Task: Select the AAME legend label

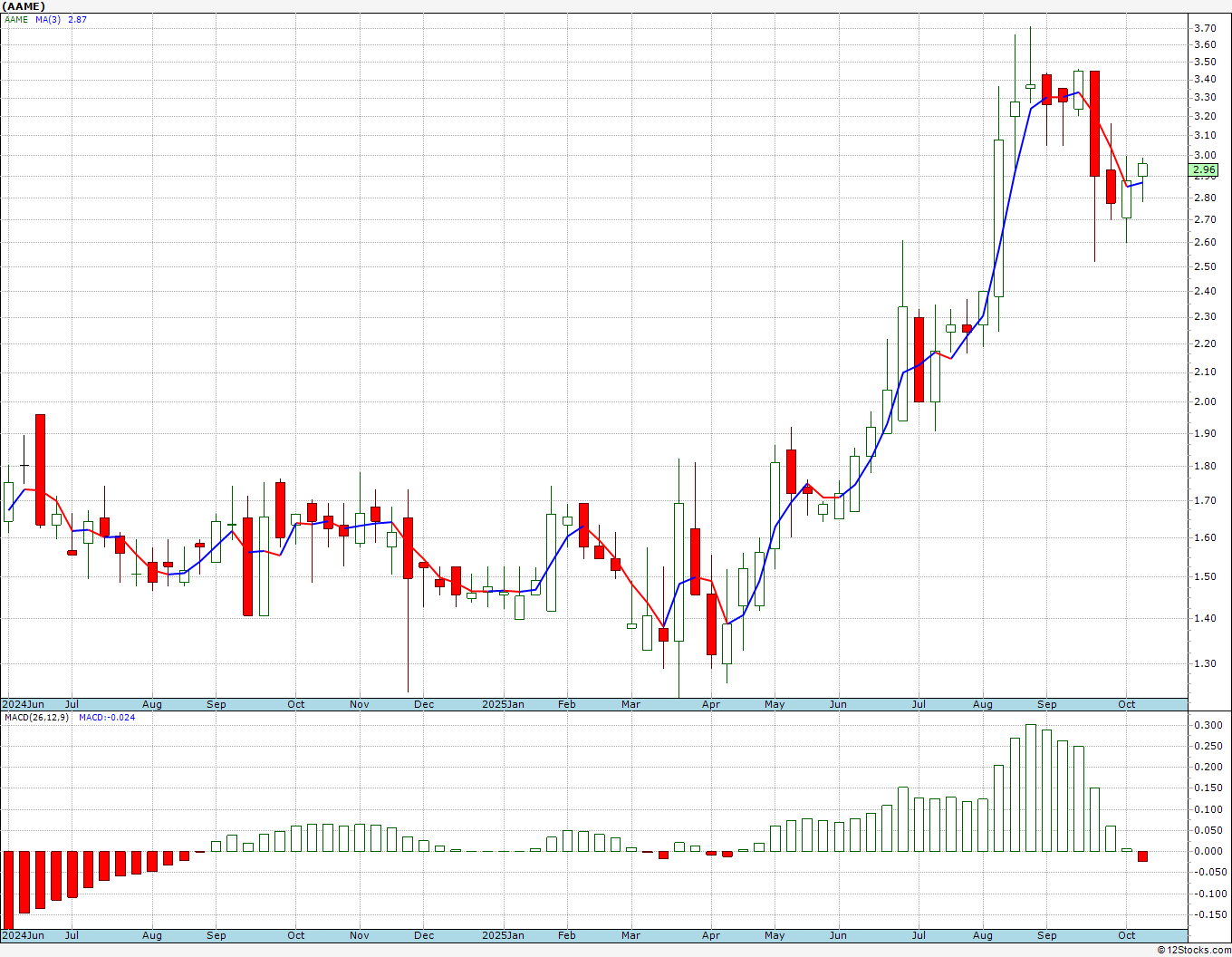Action: [16, 19]
